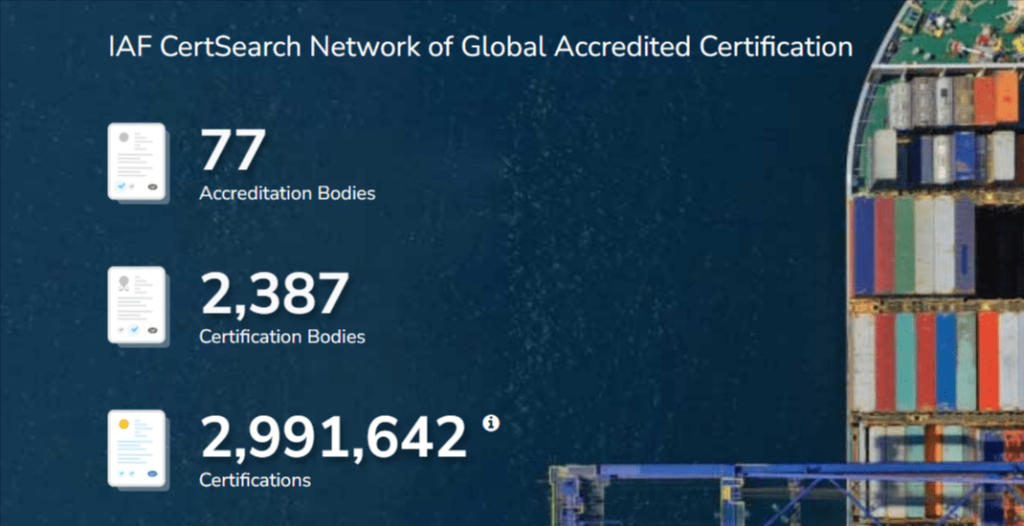Open info tooltip icon beside 2,991,642
The image size is (1024, 526).
coord(490,423)
